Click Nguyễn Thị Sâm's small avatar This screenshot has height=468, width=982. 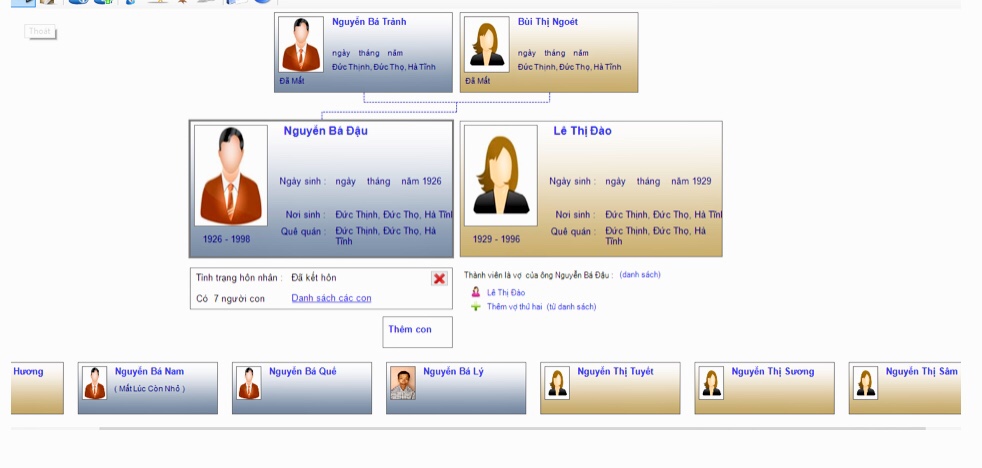coord(865,383)
